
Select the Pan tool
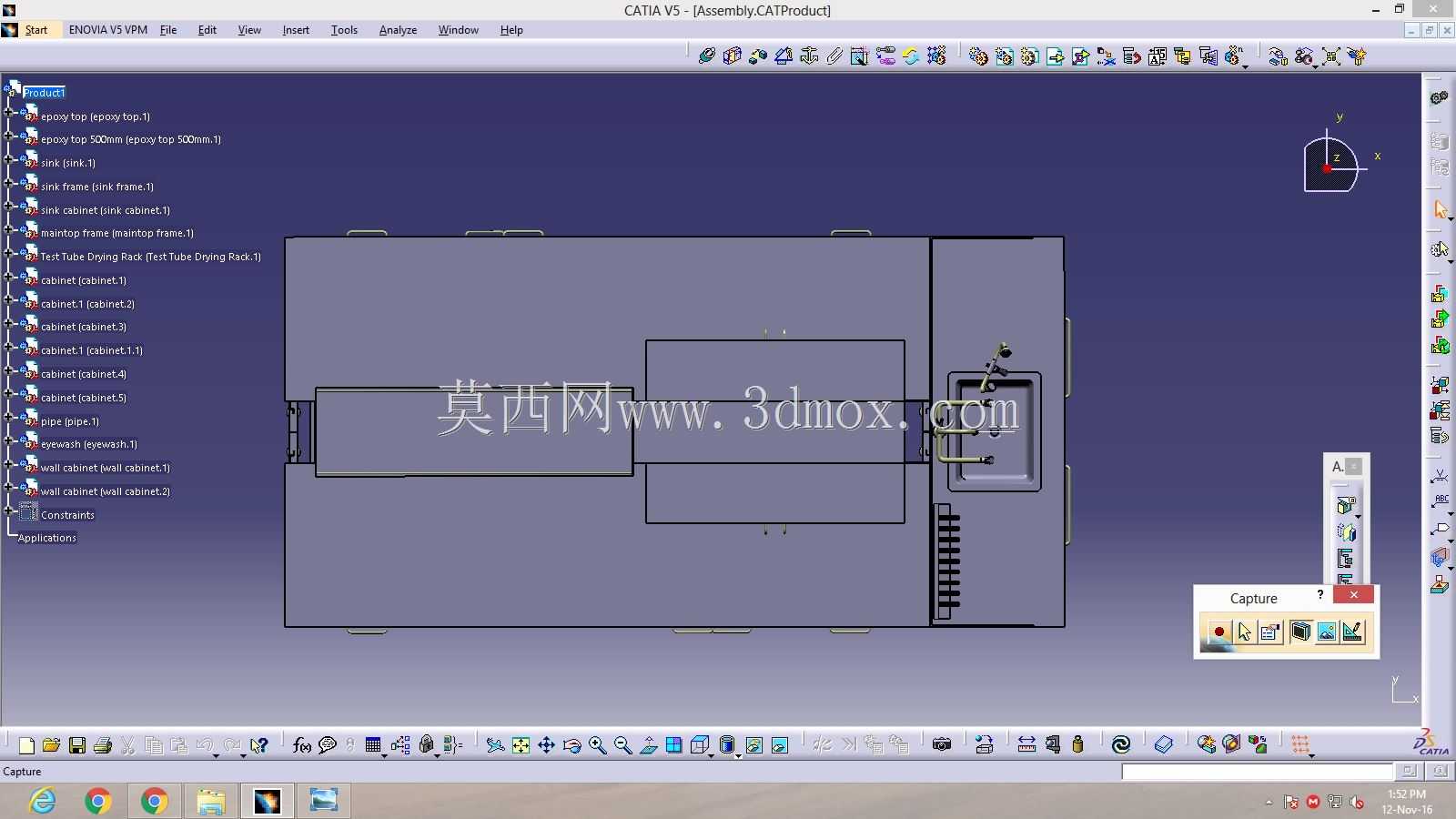click(x=546, y=745)
